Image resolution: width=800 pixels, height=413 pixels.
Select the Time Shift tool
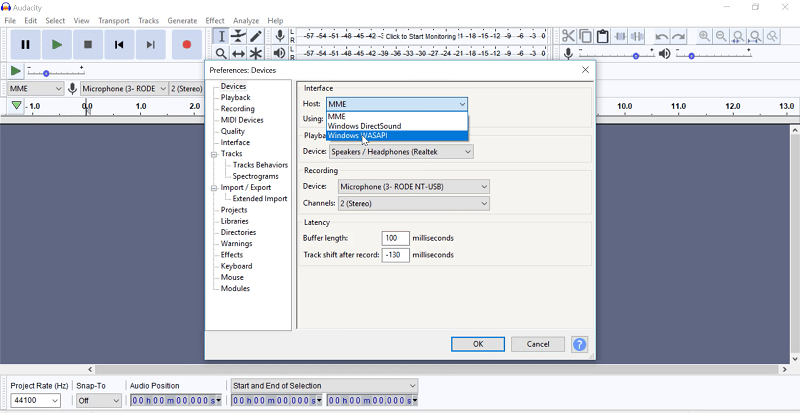click(x=239, y=54)
